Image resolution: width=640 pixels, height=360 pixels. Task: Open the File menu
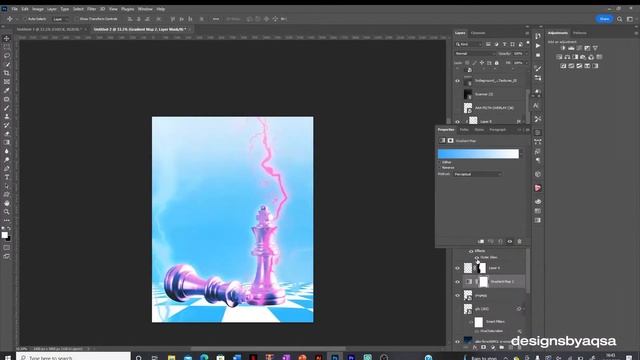(x=15, y=9)
